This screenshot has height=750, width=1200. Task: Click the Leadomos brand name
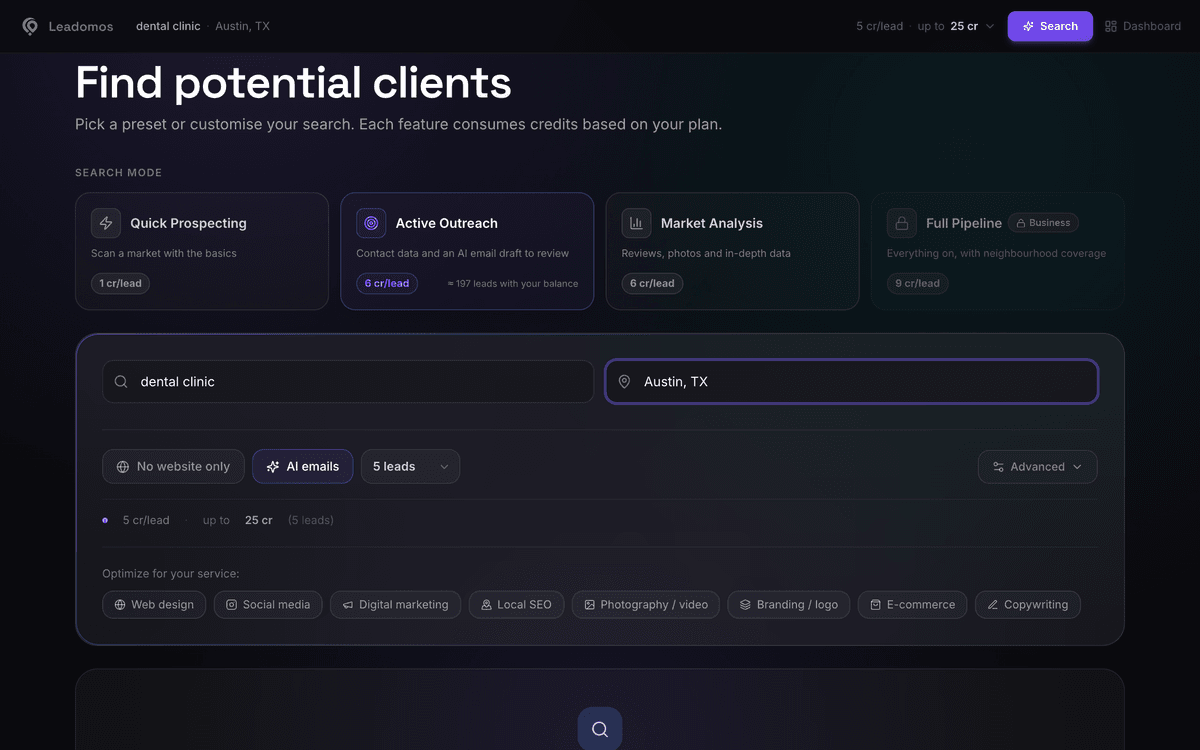coord(81,26)
